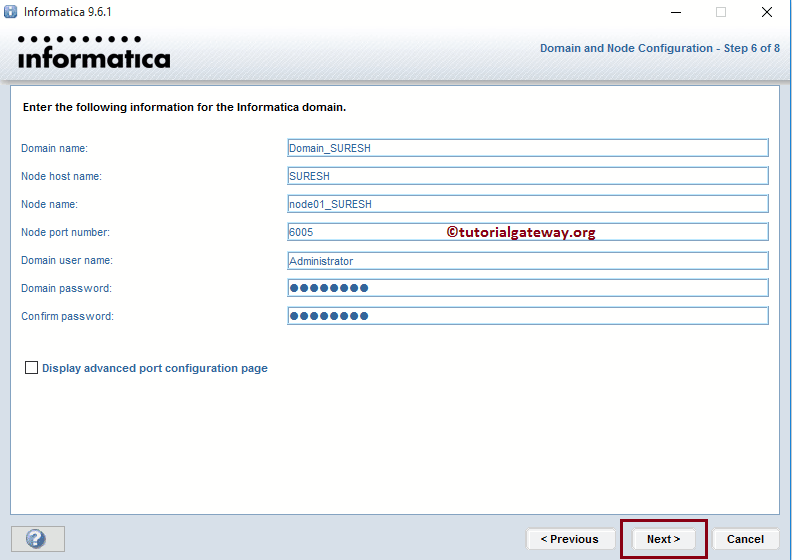Screen dimensions: 792x560
Task: Enable Display advanced port configuration page checkbox
Action: click(x=31, y=368)
